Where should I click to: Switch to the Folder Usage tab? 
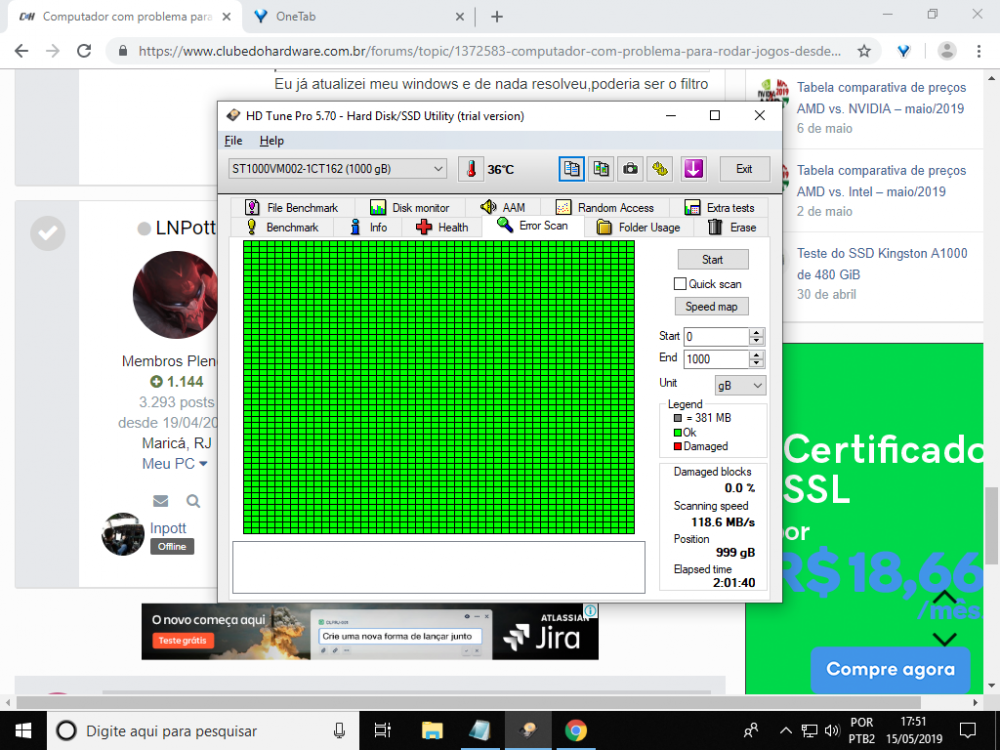click(x=638, y=227)
